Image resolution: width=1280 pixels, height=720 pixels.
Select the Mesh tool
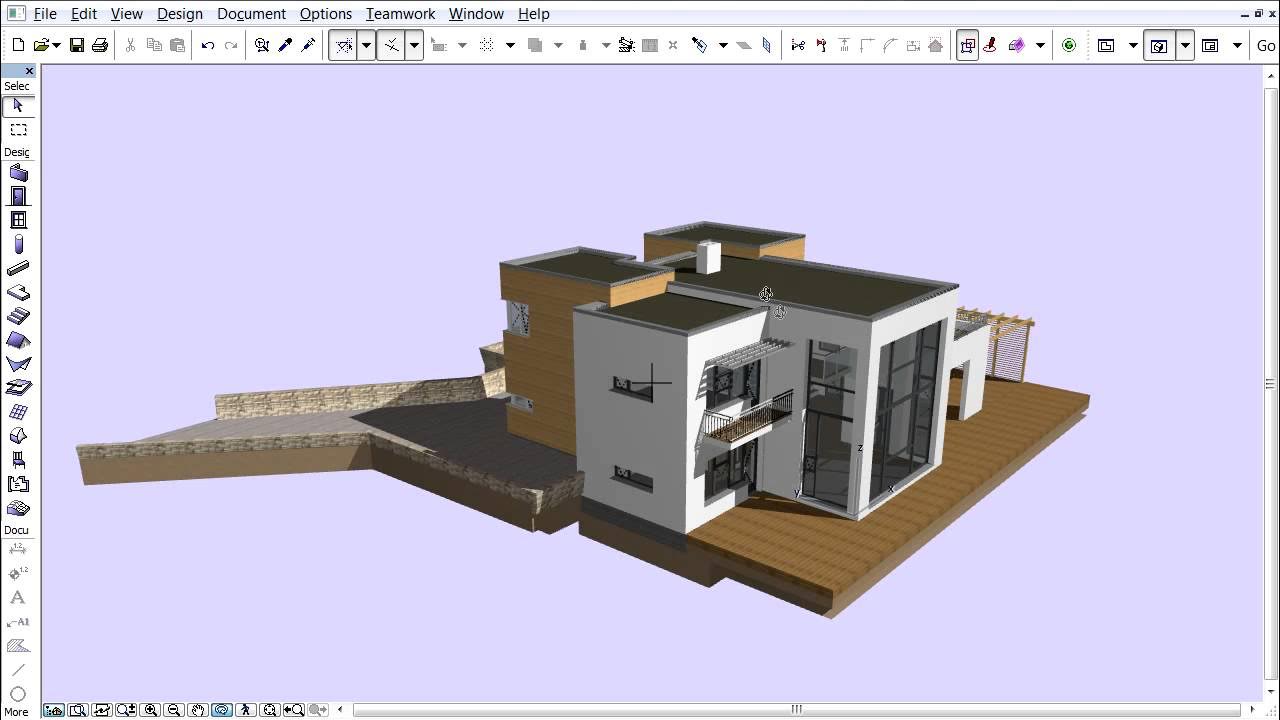[18, 508]
